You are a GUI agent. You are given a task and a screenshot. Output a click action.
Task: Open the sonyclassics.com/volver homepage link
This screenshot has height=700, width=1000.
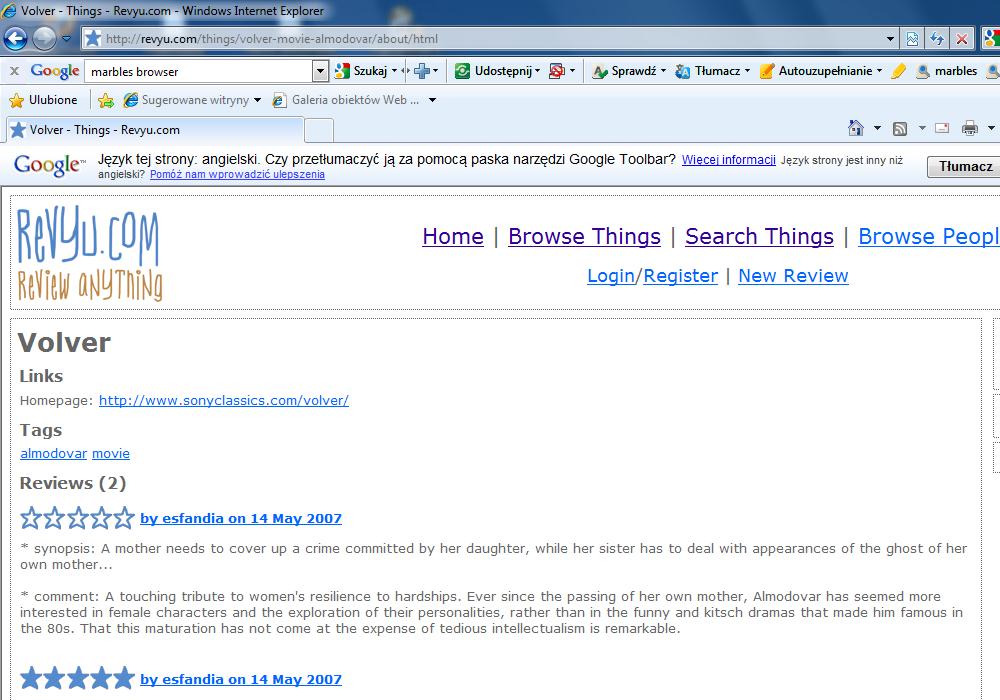224,400
